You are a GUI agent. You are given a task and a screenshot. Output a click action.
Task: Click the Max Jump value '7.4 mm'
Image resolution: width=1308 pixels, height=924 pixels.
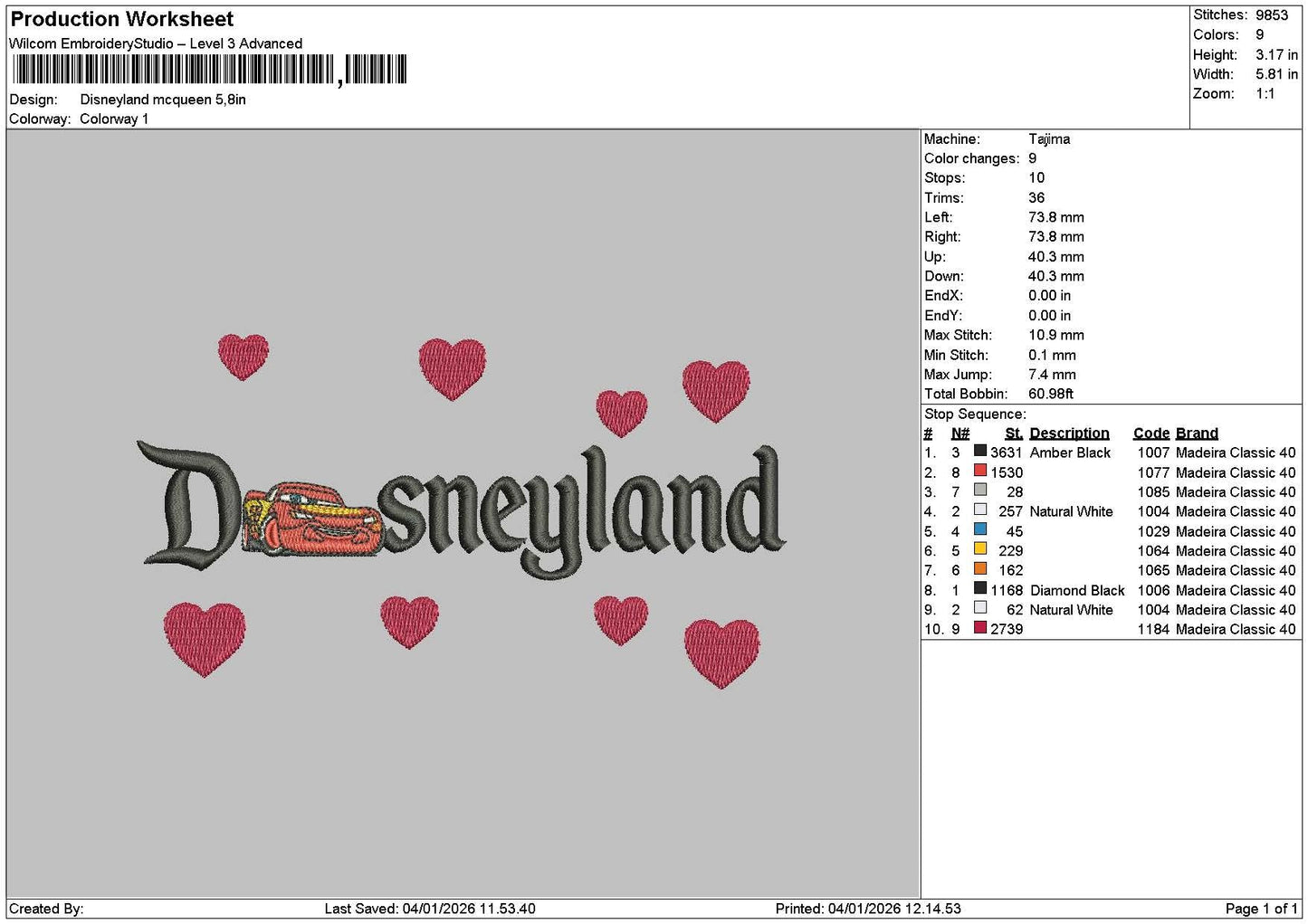[x=1052, y=375]
